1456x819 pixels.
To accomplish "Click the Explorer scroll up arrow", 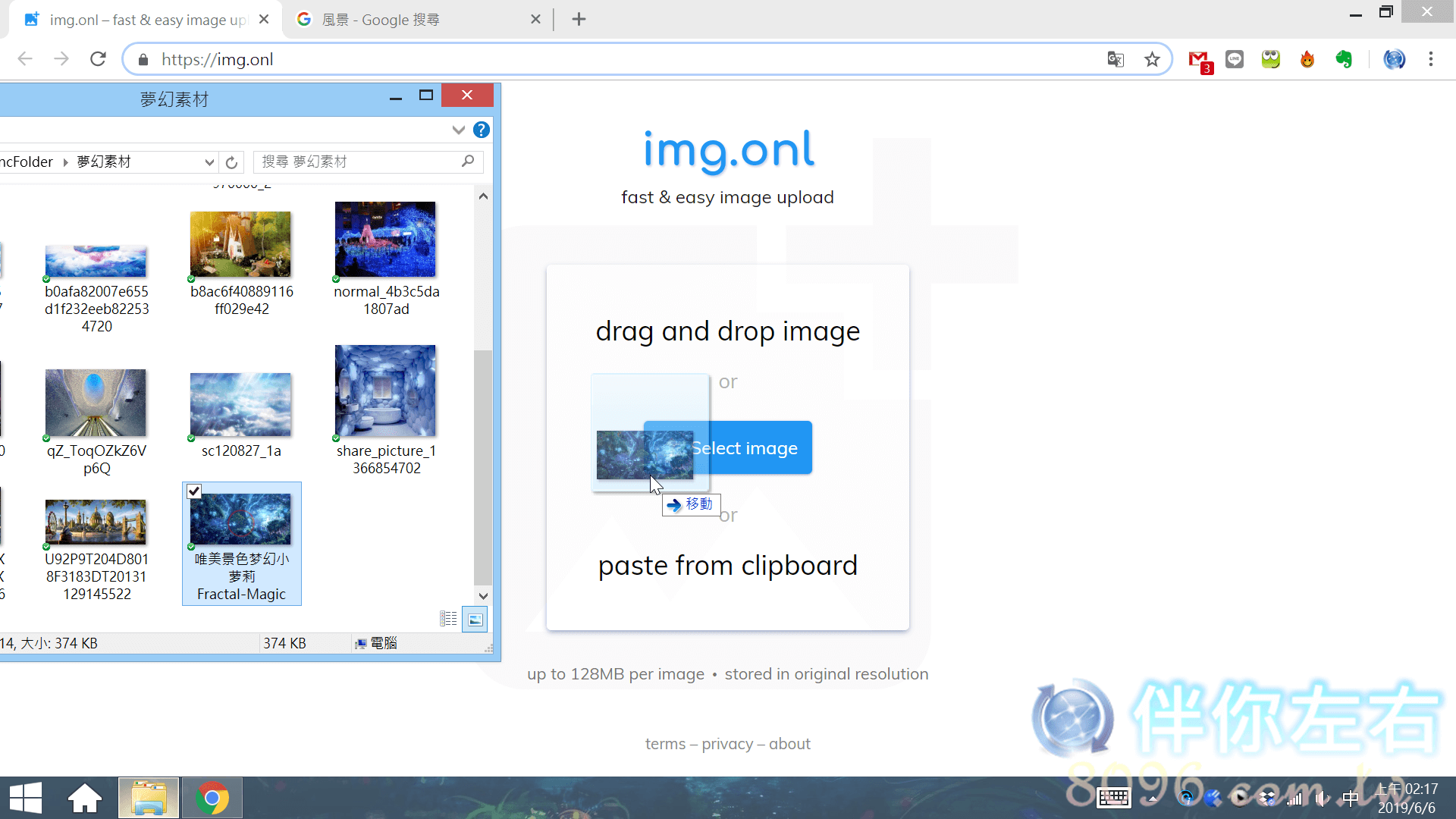I will [483, 196].
